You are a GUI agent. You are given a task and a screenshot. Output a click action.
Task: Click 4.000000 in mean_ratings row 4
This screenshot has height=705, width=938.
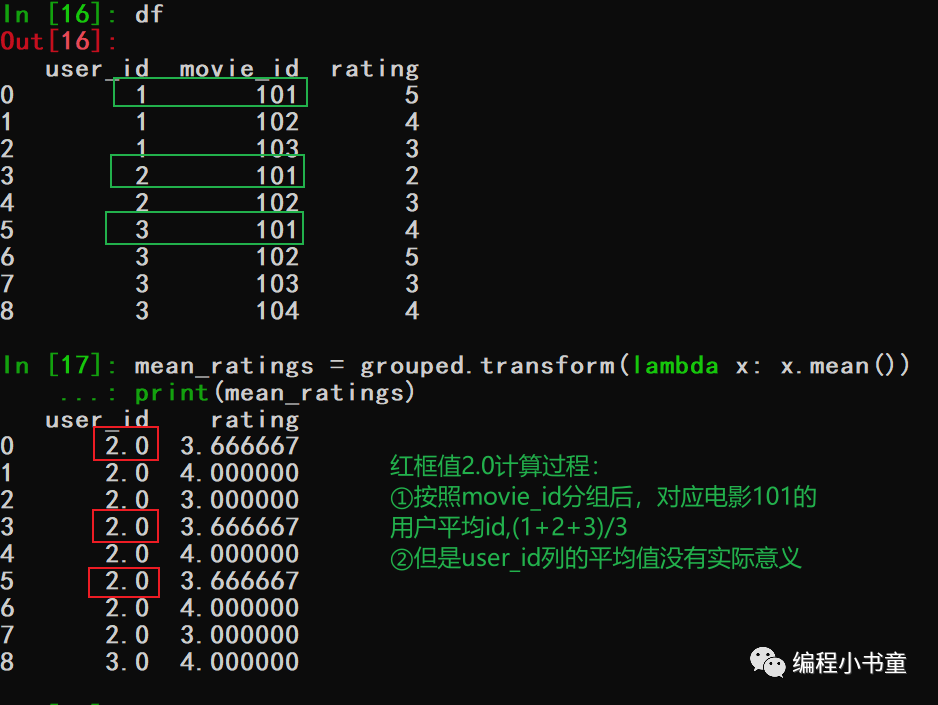(239, 554)
